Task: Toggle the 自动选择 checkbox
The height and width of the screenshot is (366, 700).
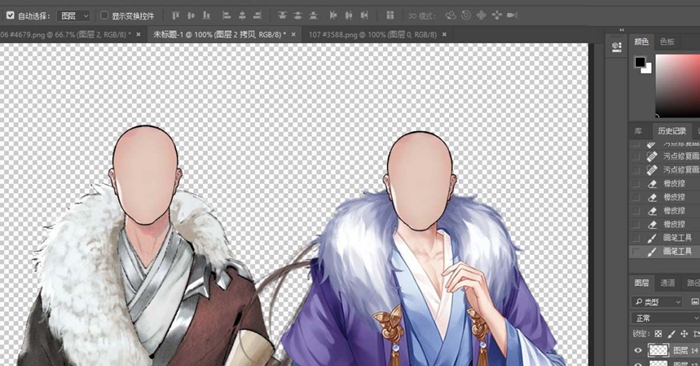Action: tap(10, 16)
